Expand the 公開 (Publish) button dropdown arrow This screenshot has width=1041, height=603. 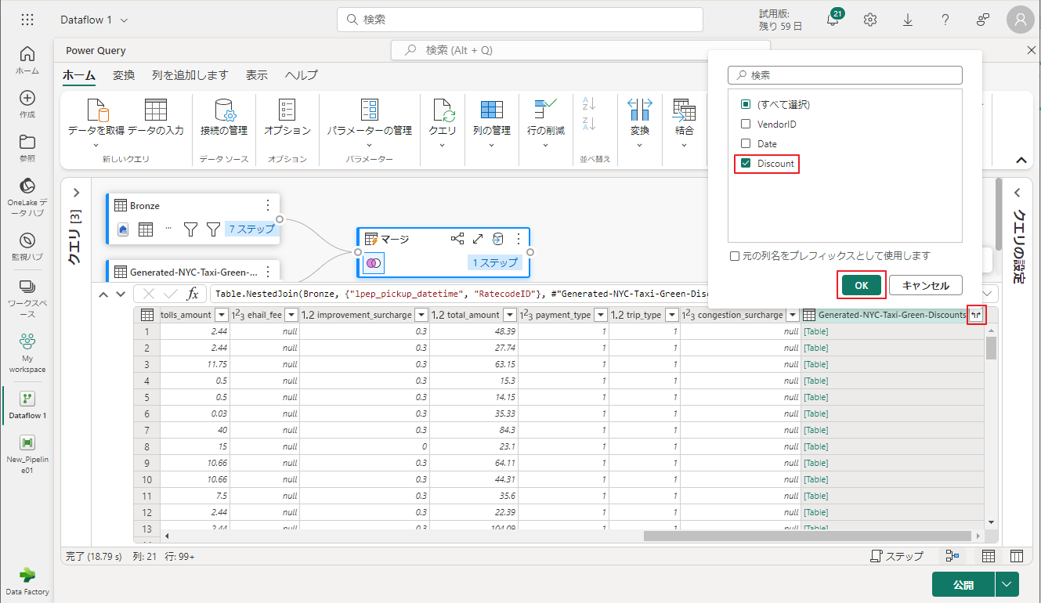[1007, 585]
